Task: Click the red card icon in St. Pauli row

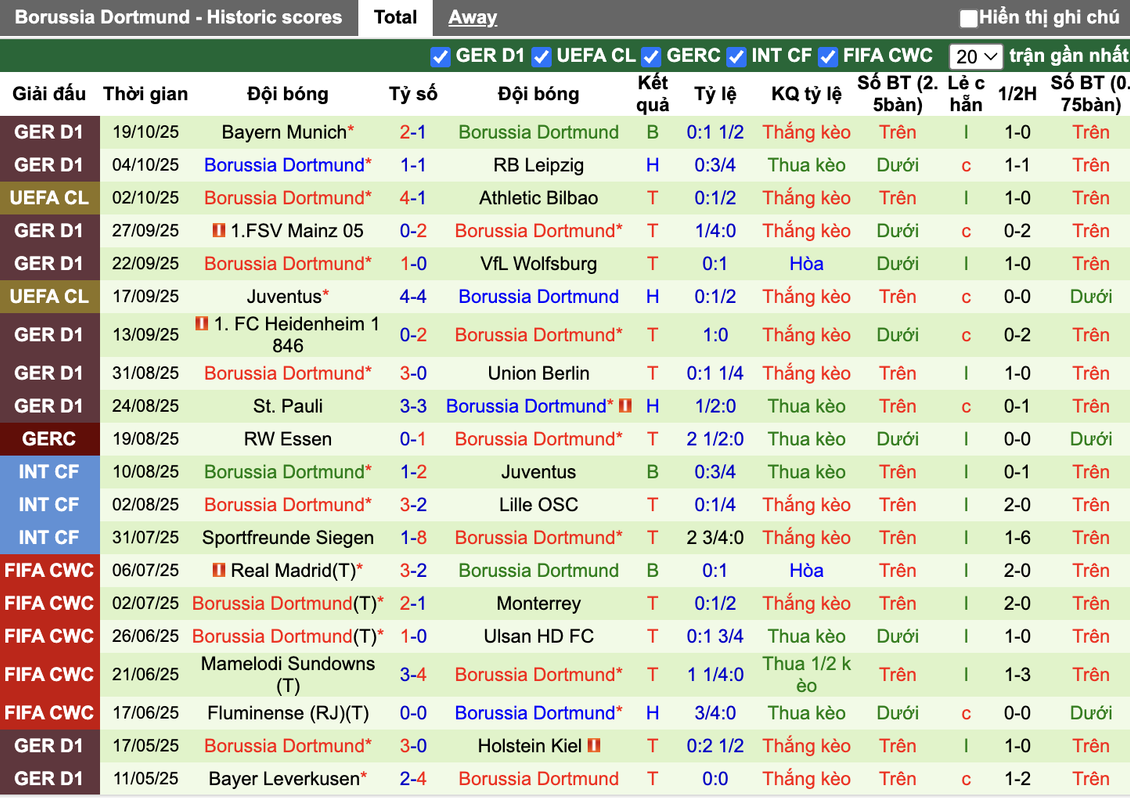Action: (626, 406)
